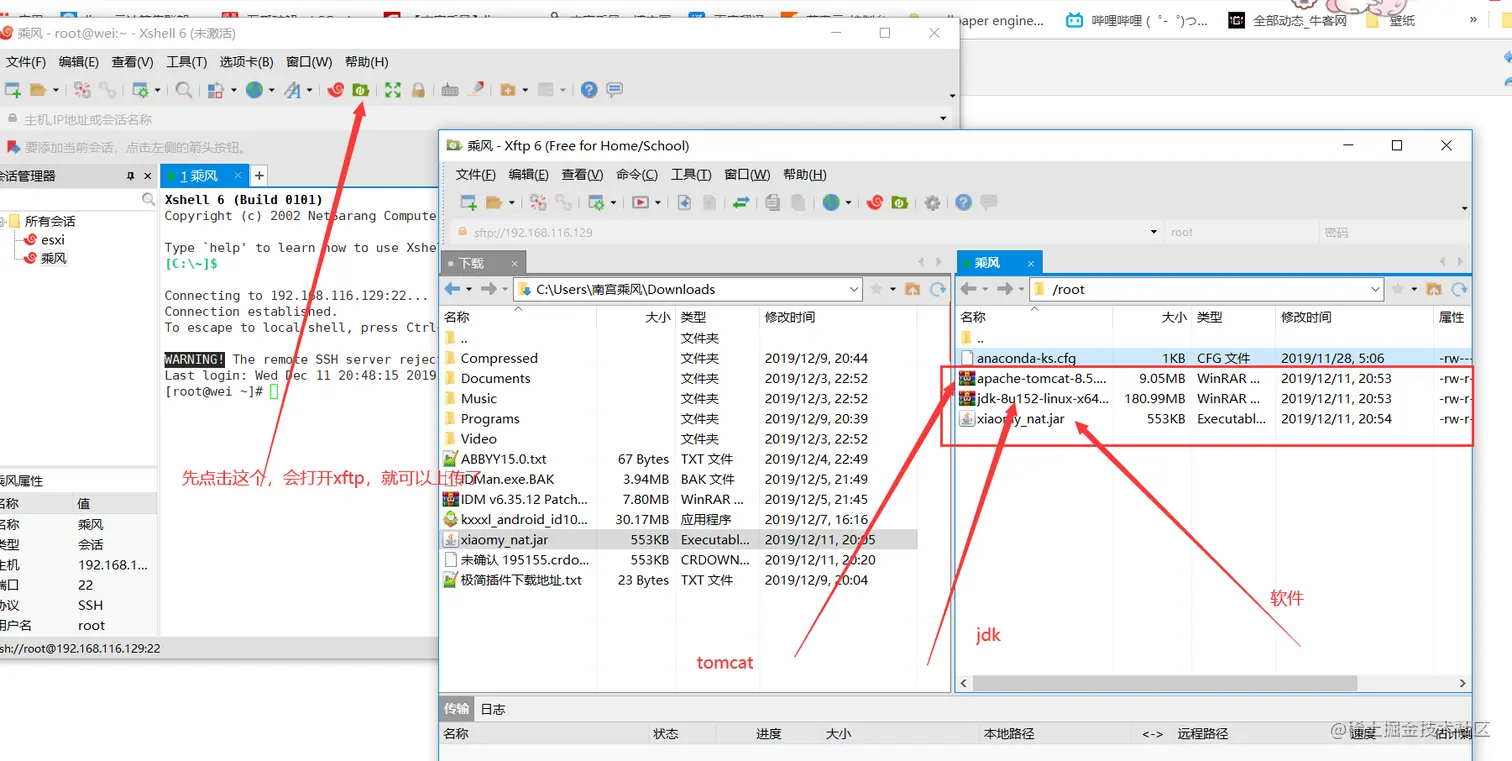Click back arrow in local Downloads pane

[452, 289]
